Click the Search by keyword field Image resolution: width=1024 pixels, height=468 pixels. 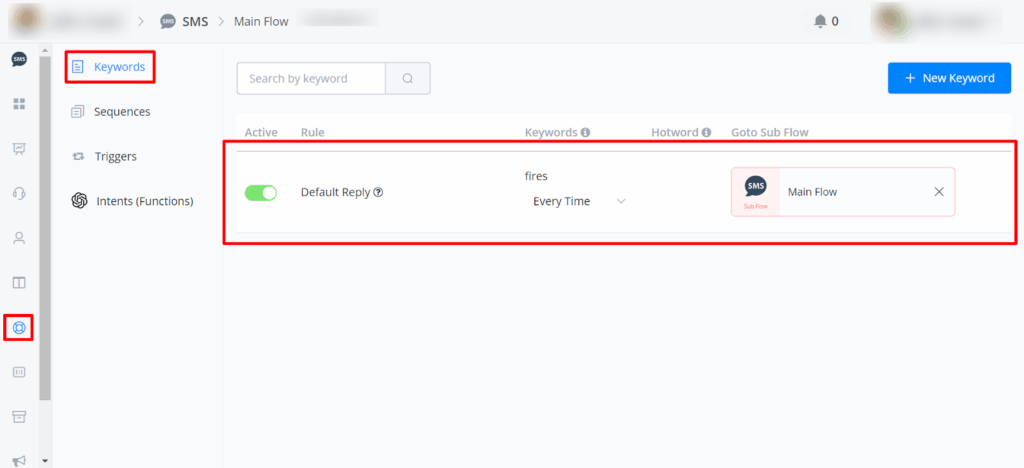click(x=311, y=79)
